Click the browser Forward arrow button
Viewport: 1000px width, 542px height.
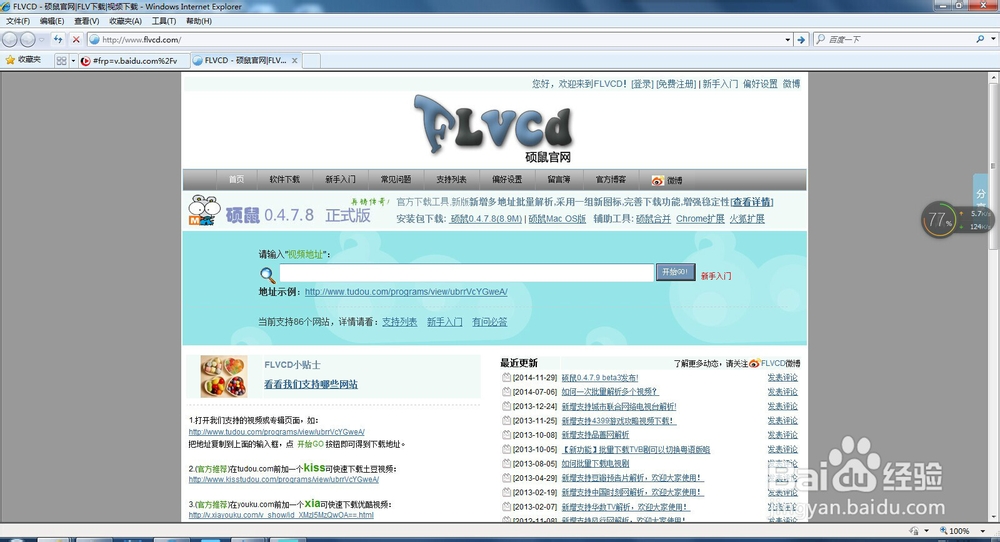pos(27,40)
